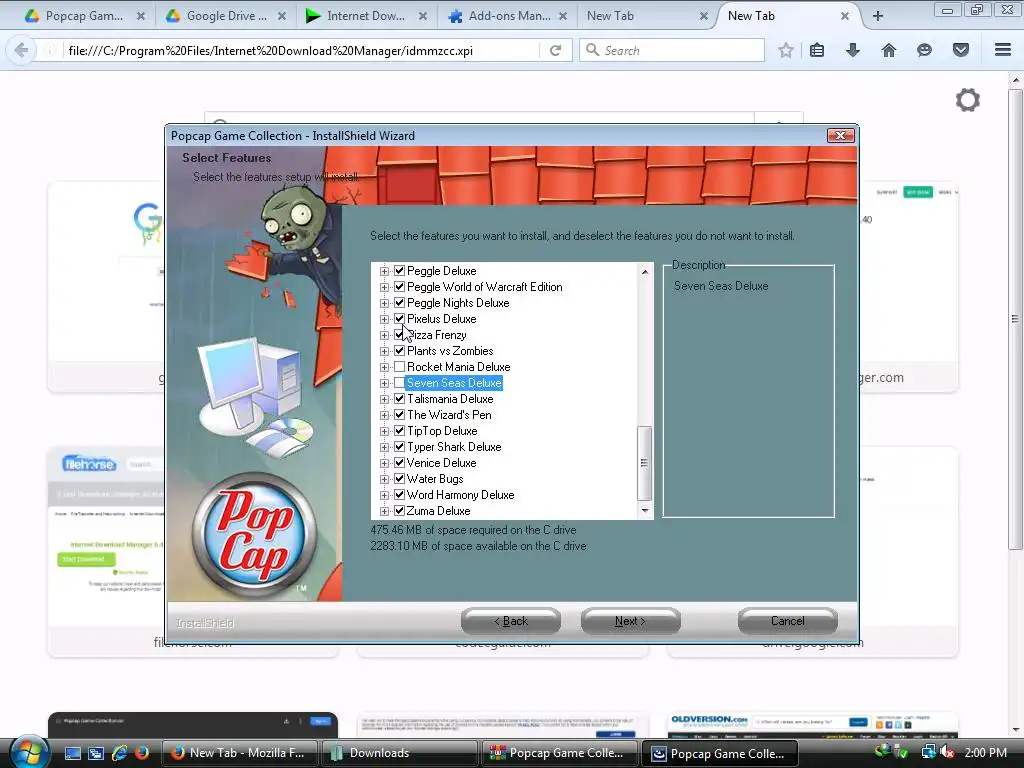Reload the page with the refresh icon

click(x=555, y=50)
